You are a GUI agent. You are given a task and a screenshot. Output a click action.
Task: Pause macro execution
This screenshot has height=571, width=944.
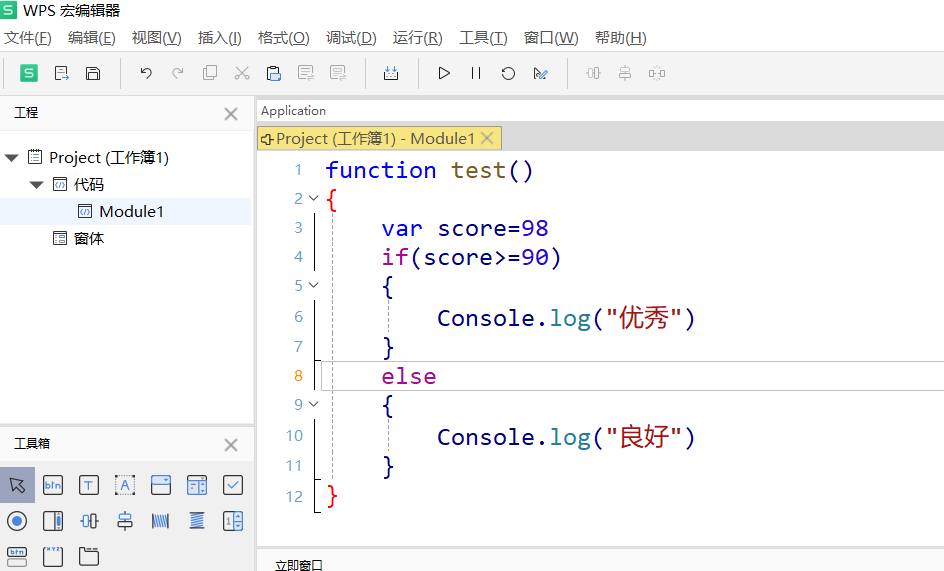pyautogui.click(x=476, y=73)
